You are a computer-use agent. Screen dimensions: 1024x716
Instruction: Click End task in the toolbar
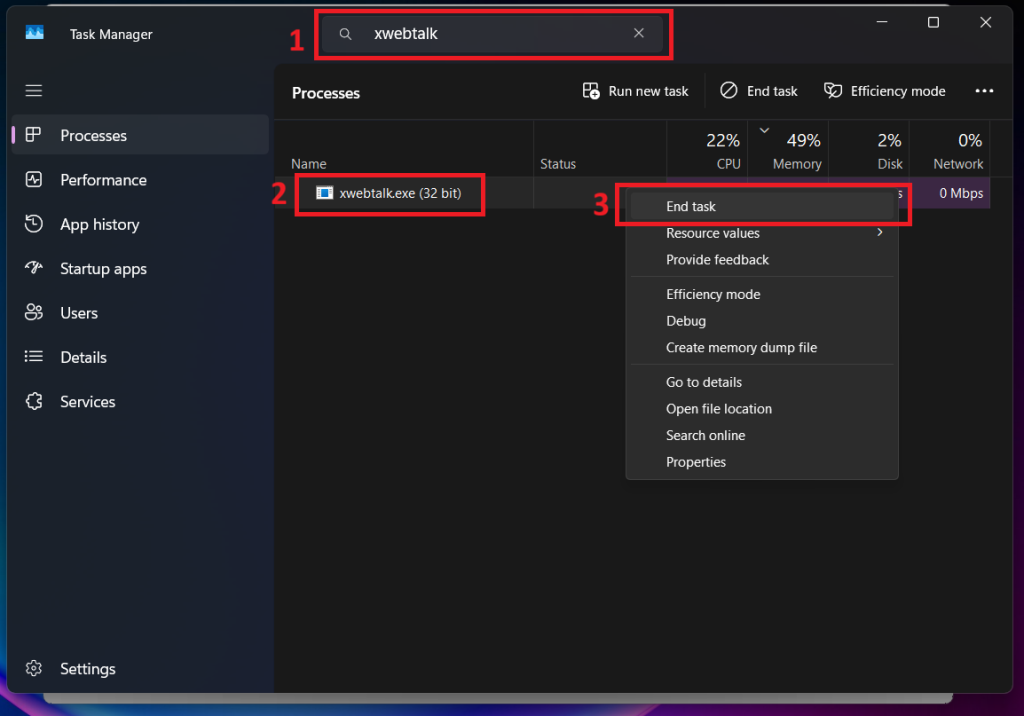(x=758, y=91)
